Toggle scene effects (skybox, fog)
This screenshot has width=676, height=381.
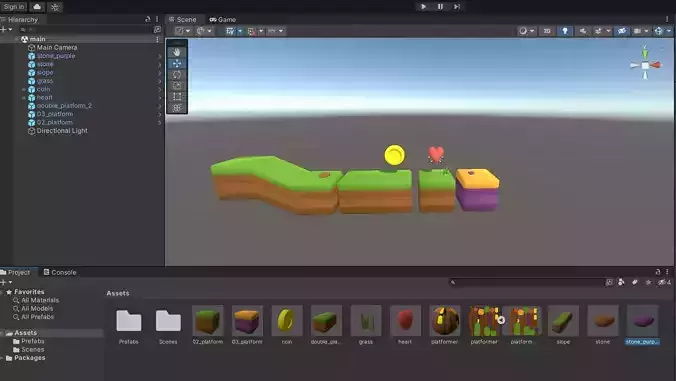click(x=598, y=31)
